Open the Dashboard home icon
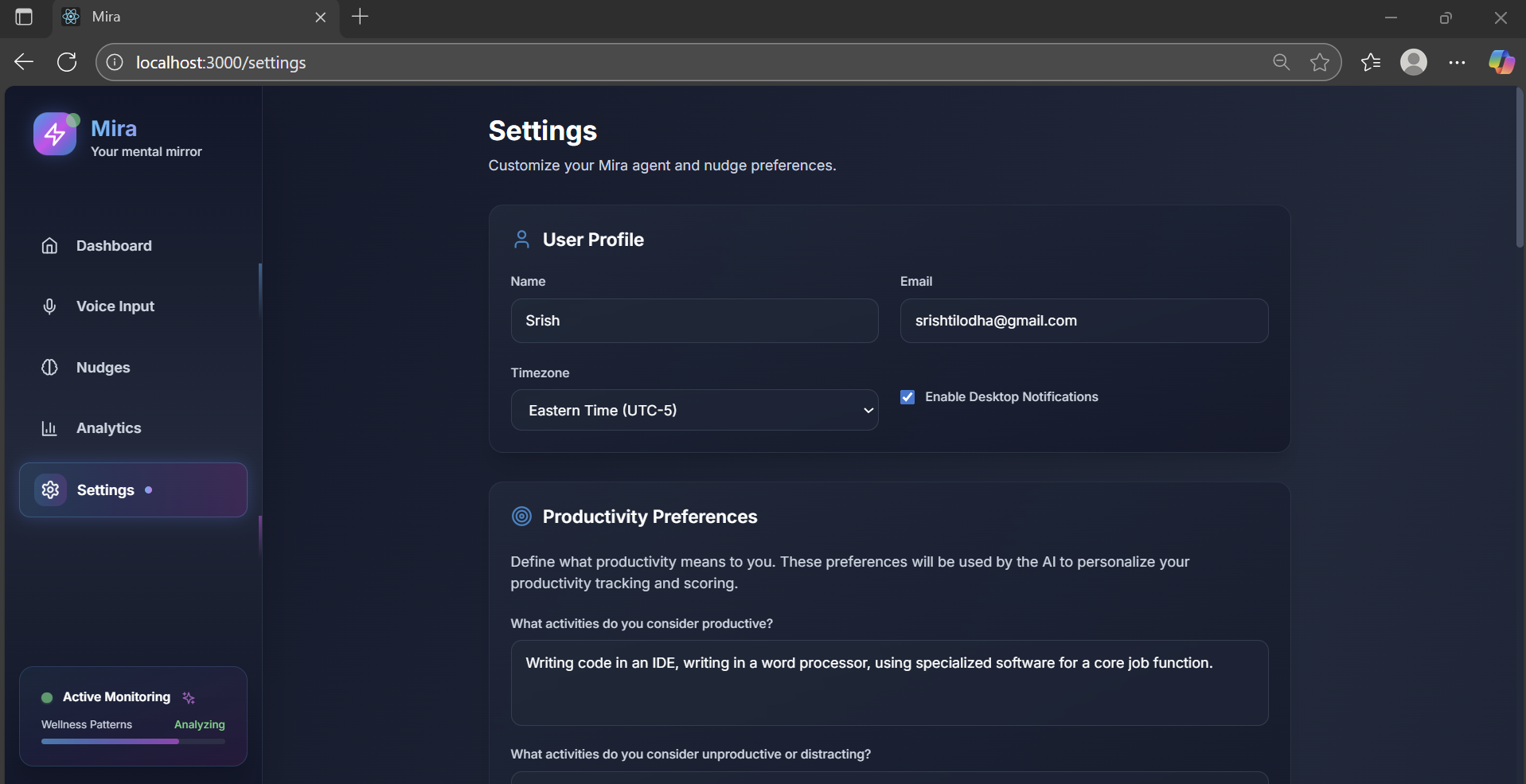 pyautogui.click(x=49, y=246)
